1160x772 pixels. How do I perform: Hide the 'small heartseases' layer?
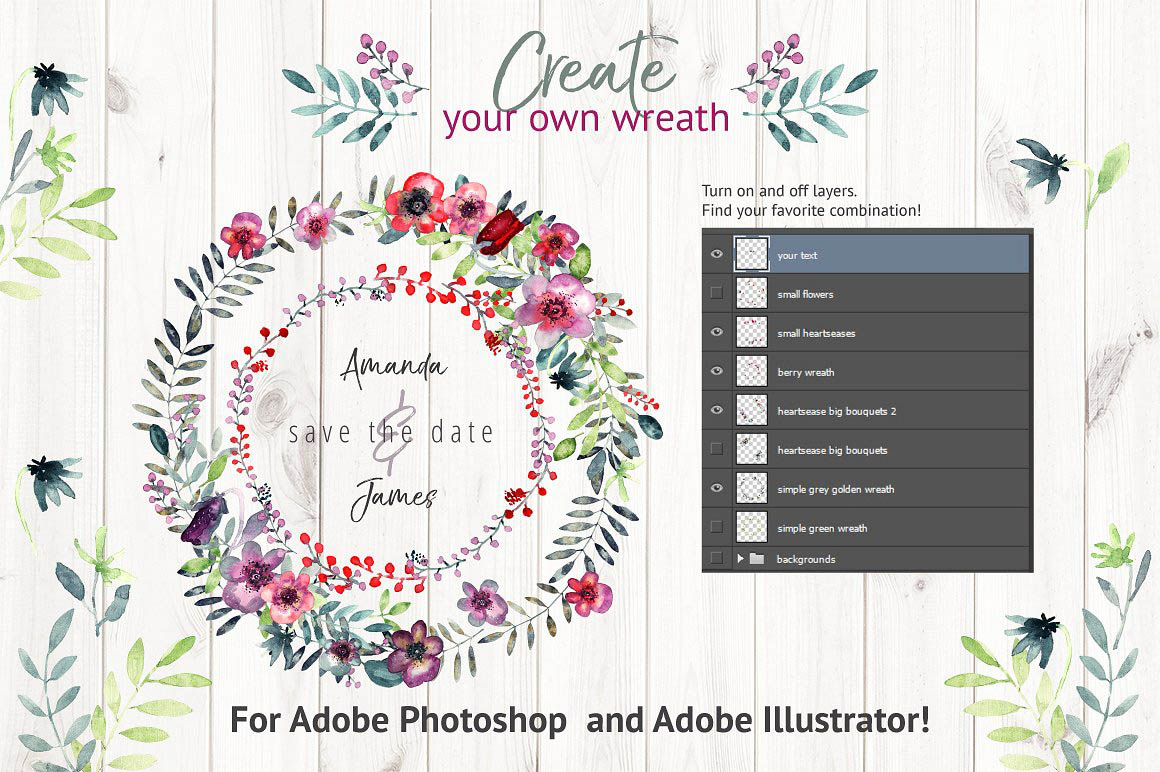pyautogui.click(x=716, y=332)
